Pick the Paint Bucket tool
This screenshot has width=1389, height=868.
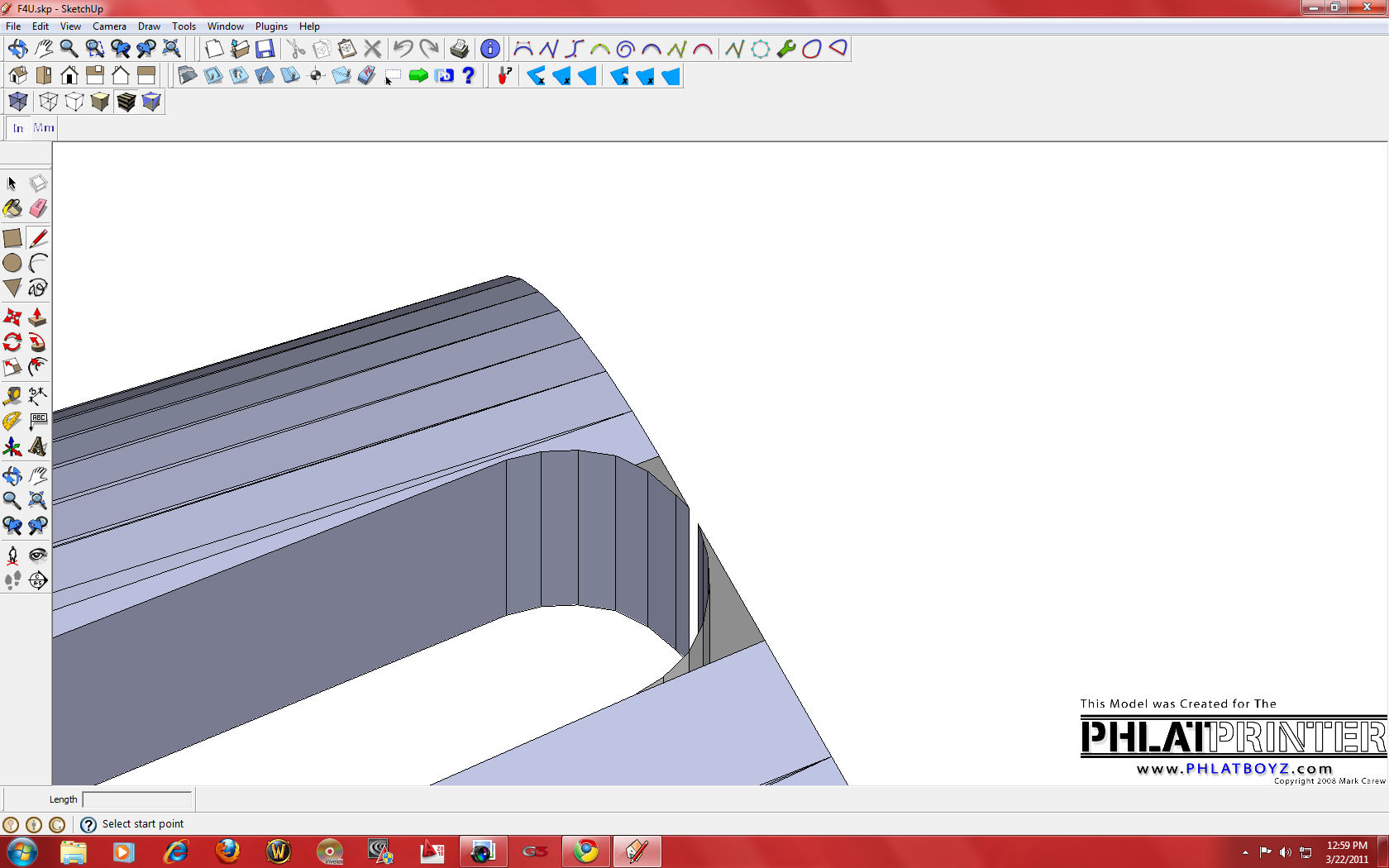point(12,208)
